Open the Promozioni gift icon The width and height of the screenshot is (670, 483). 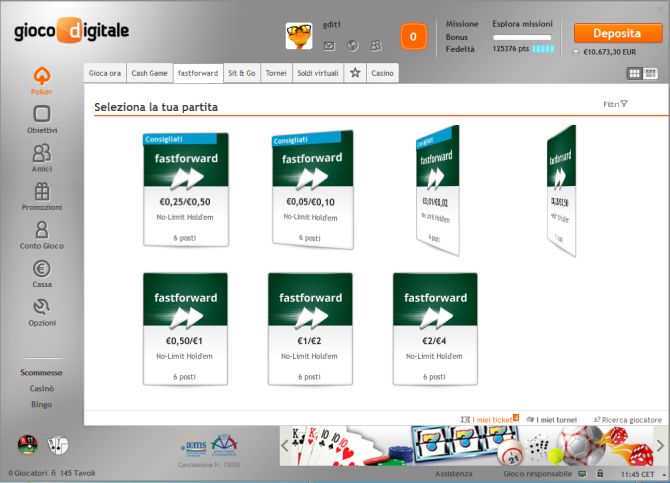point(42,197)
